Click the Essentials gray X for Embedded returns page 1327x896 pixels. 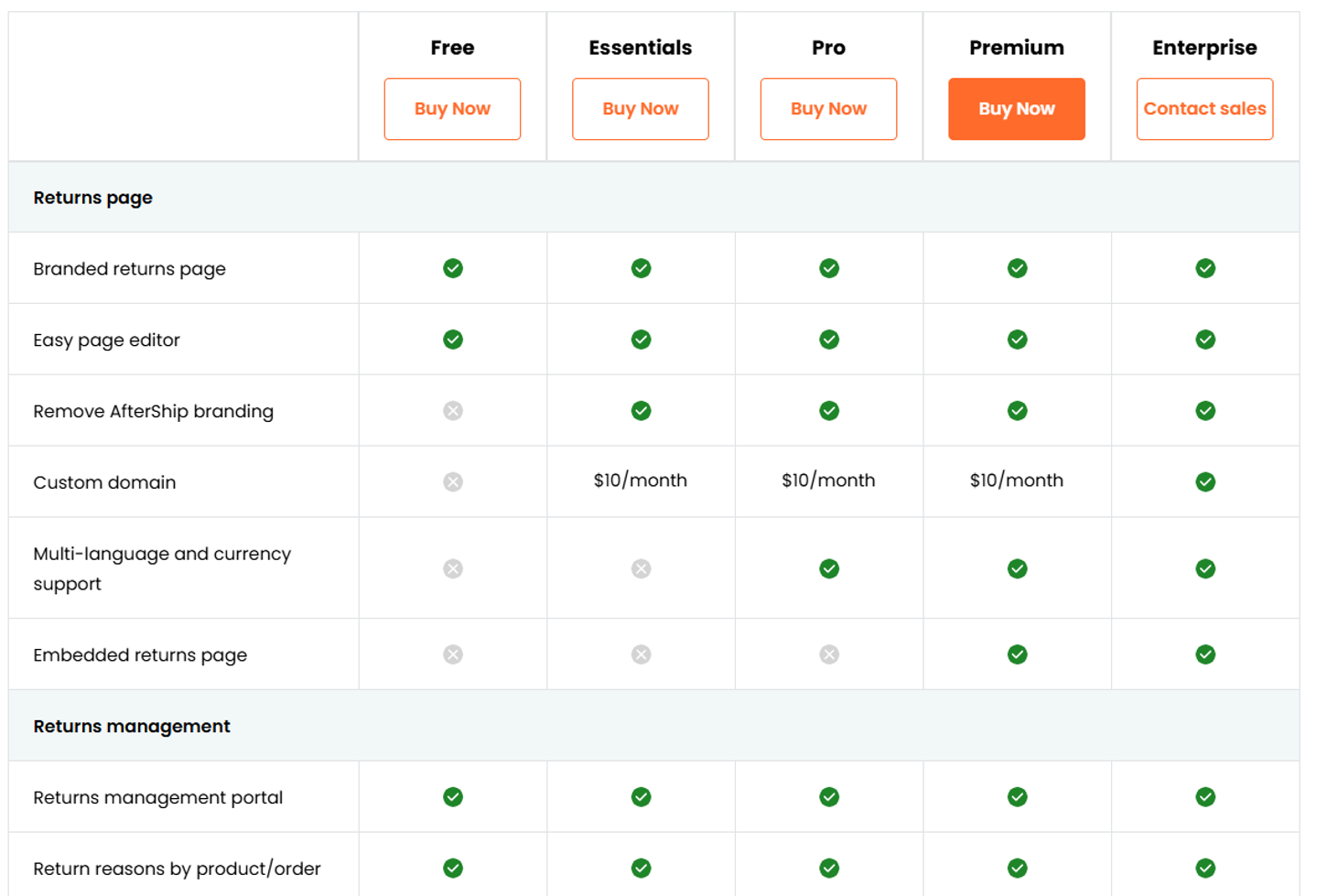(642, 654)
